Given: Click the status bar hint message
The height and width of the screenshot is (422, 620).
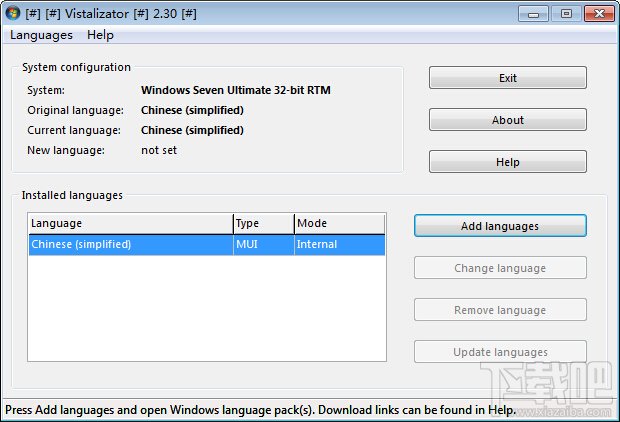Looking at the screenshot, I should [x=260, y=410].
